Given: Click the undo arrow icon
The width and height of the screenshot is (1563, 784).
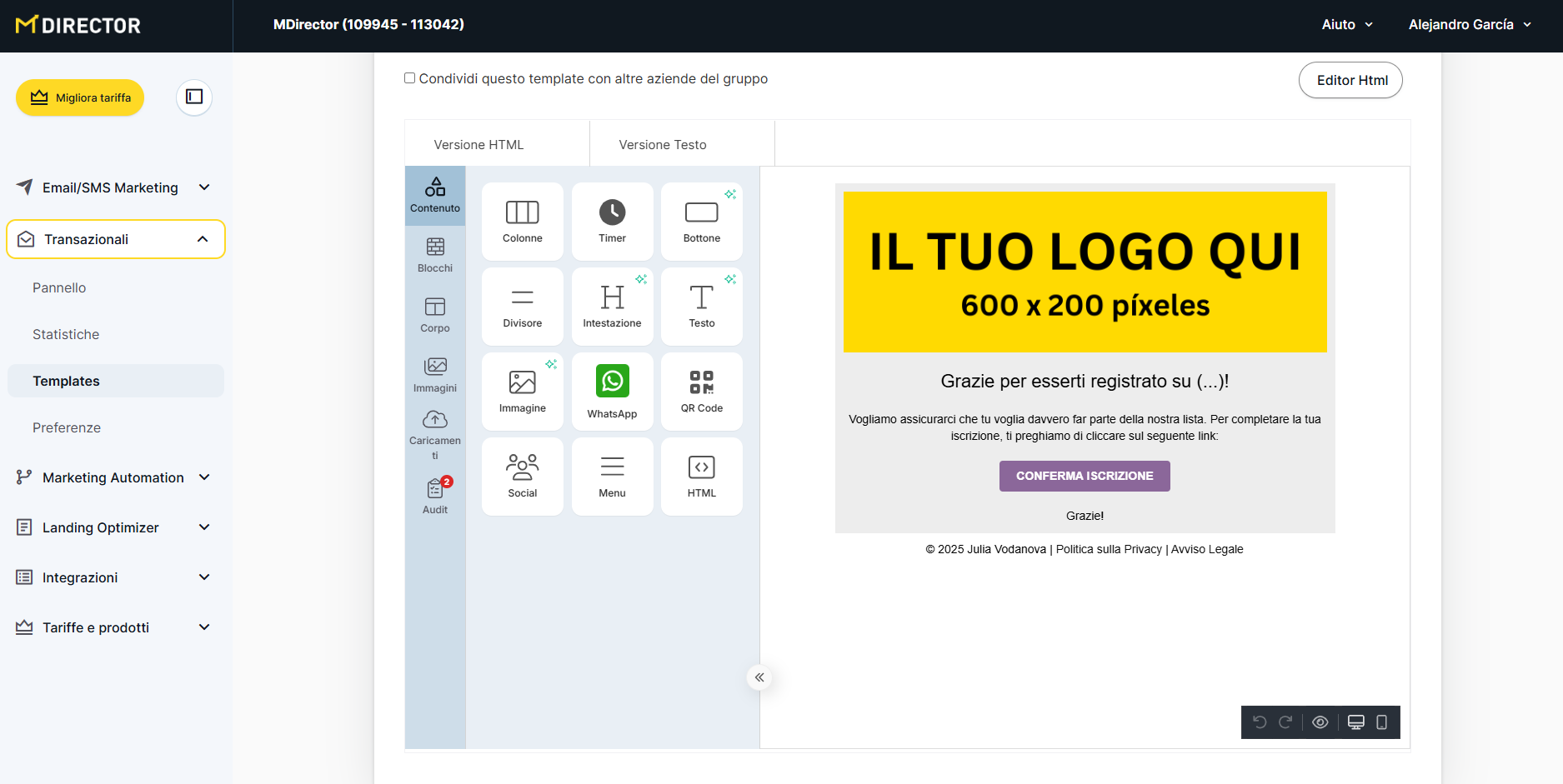Looking at the screenshot, I should tap(1260, 722).
